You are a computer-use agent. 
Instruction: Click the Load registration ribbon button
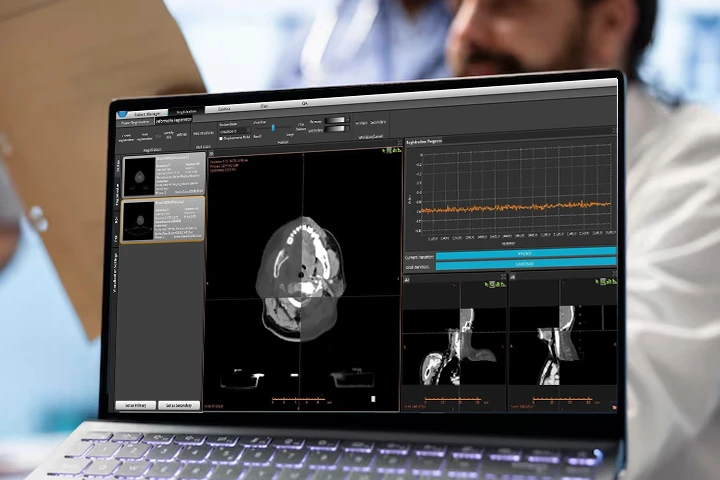point(145,136)
